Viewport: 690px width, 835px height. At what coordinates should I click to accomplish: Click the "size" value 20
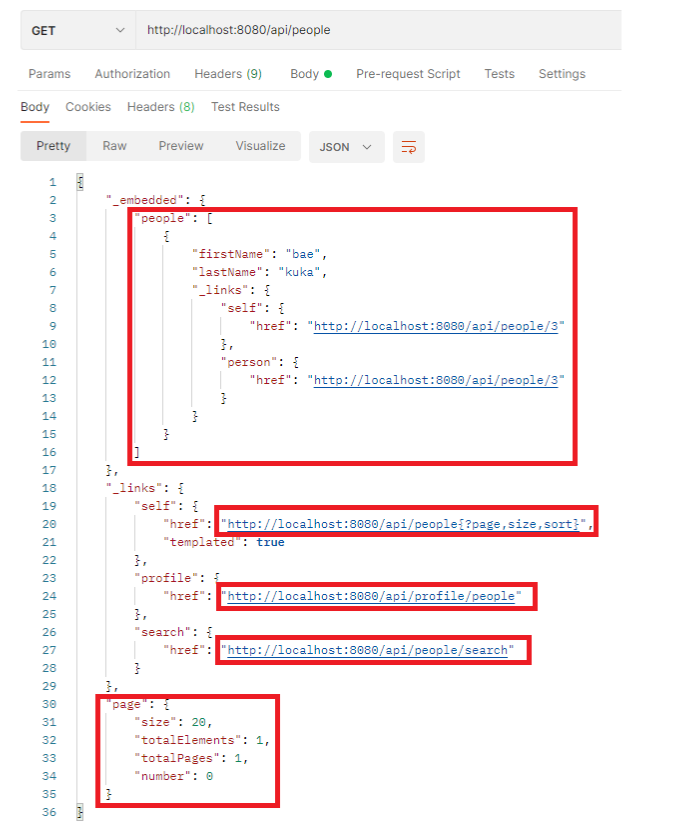(x=199, y=722)
